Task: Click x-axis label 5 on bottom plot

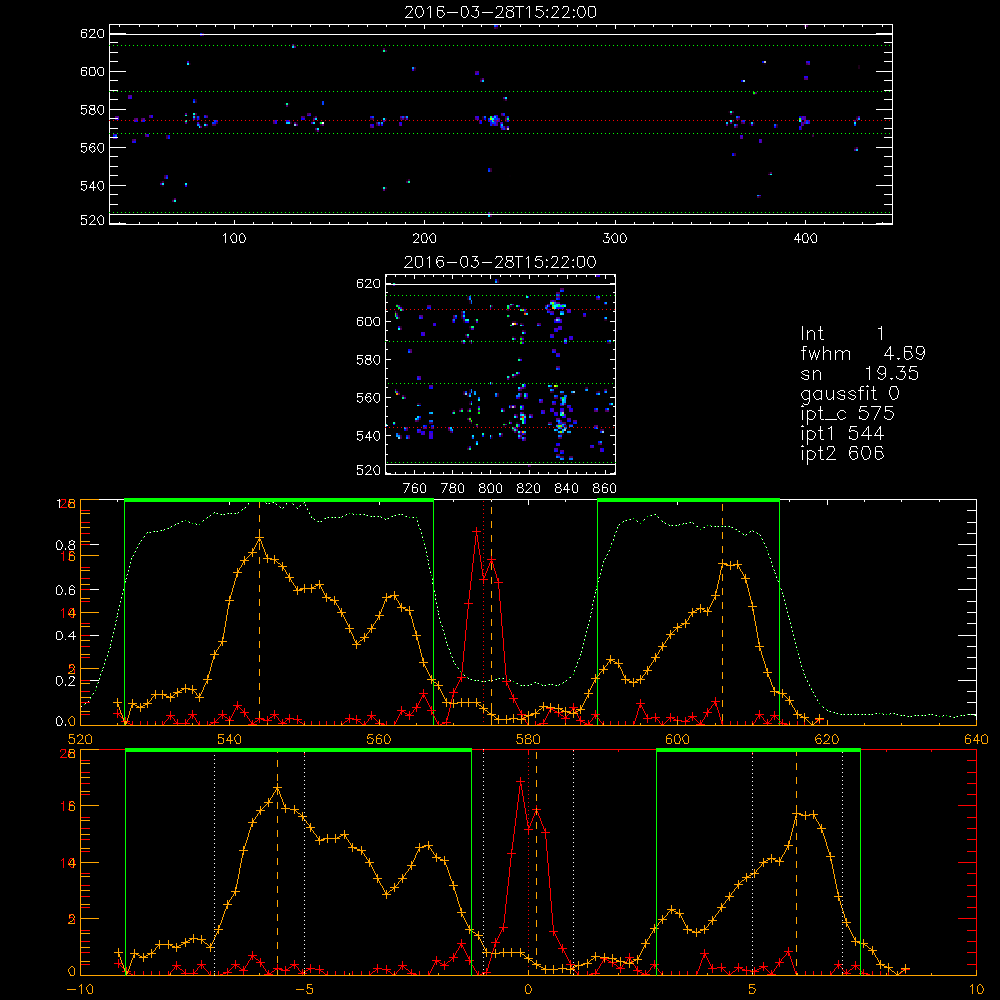Action: pos(753,990)
